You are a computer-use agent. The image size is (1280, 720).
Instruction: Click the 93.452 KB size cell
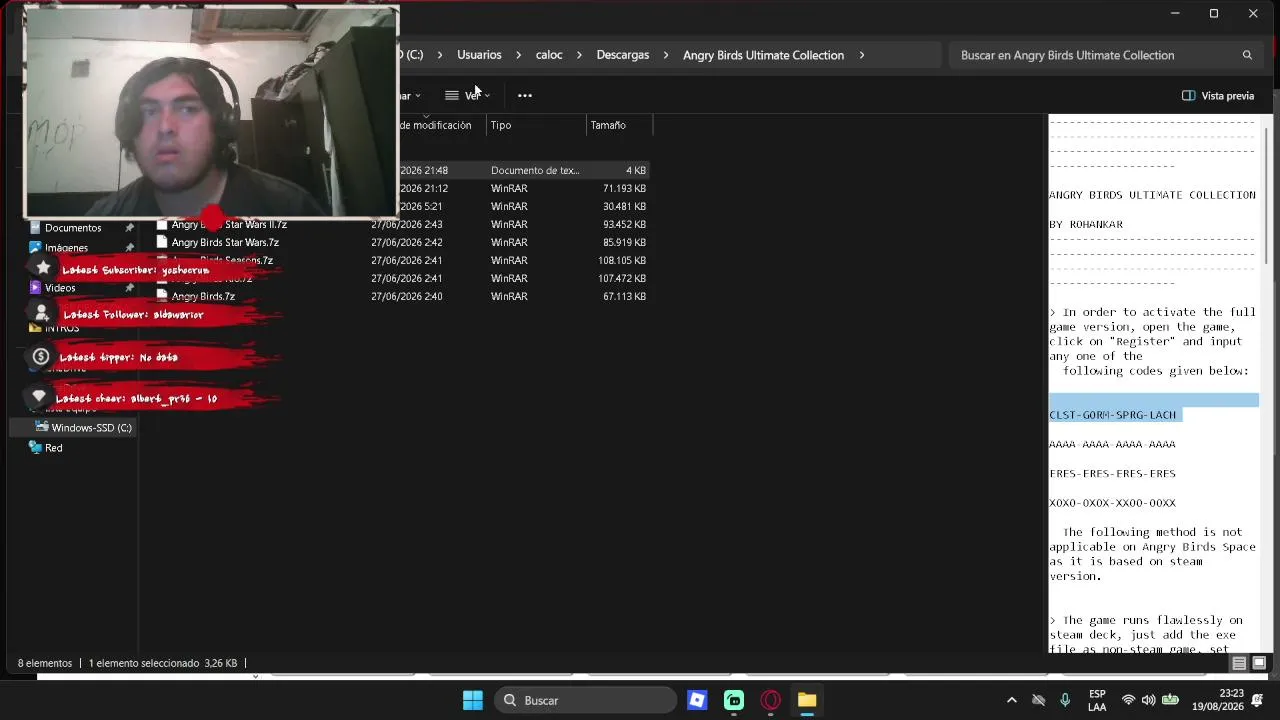point(624,224)
